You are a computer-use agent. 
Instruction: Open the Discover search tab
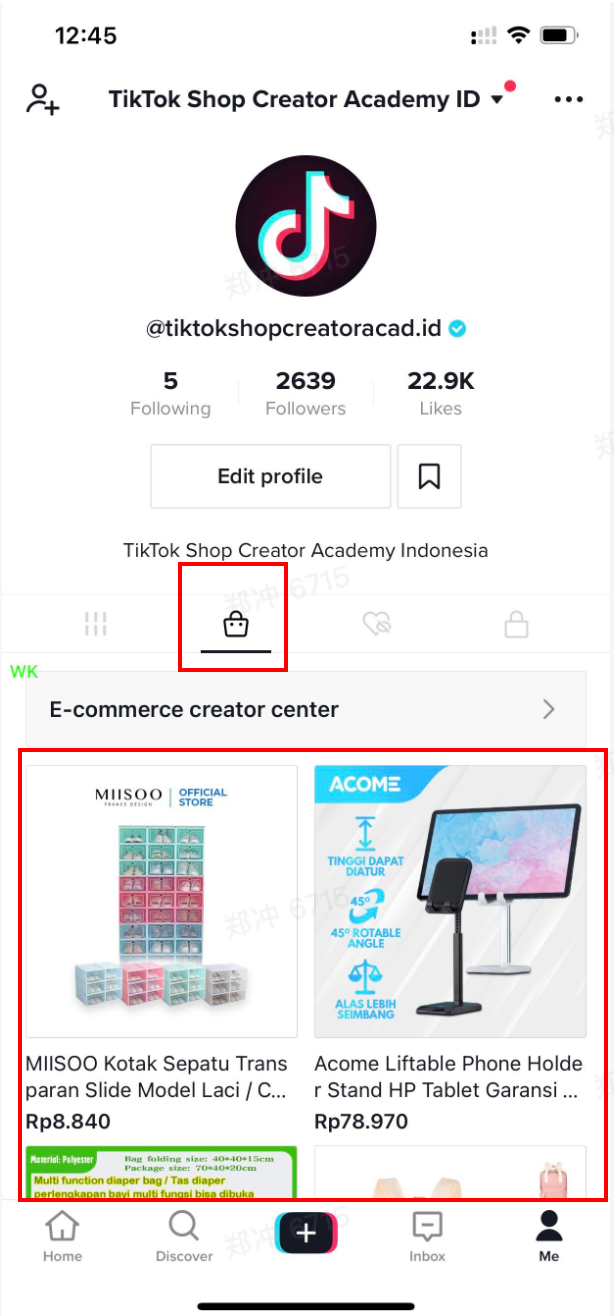click(x=184, y=1236)
